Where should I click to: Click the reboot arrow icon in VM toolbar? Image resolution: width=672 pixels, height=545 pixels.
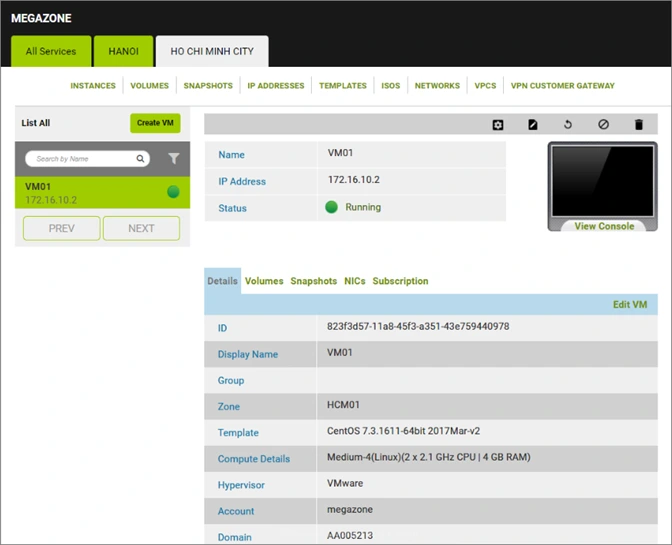click(x=568, y=125)
